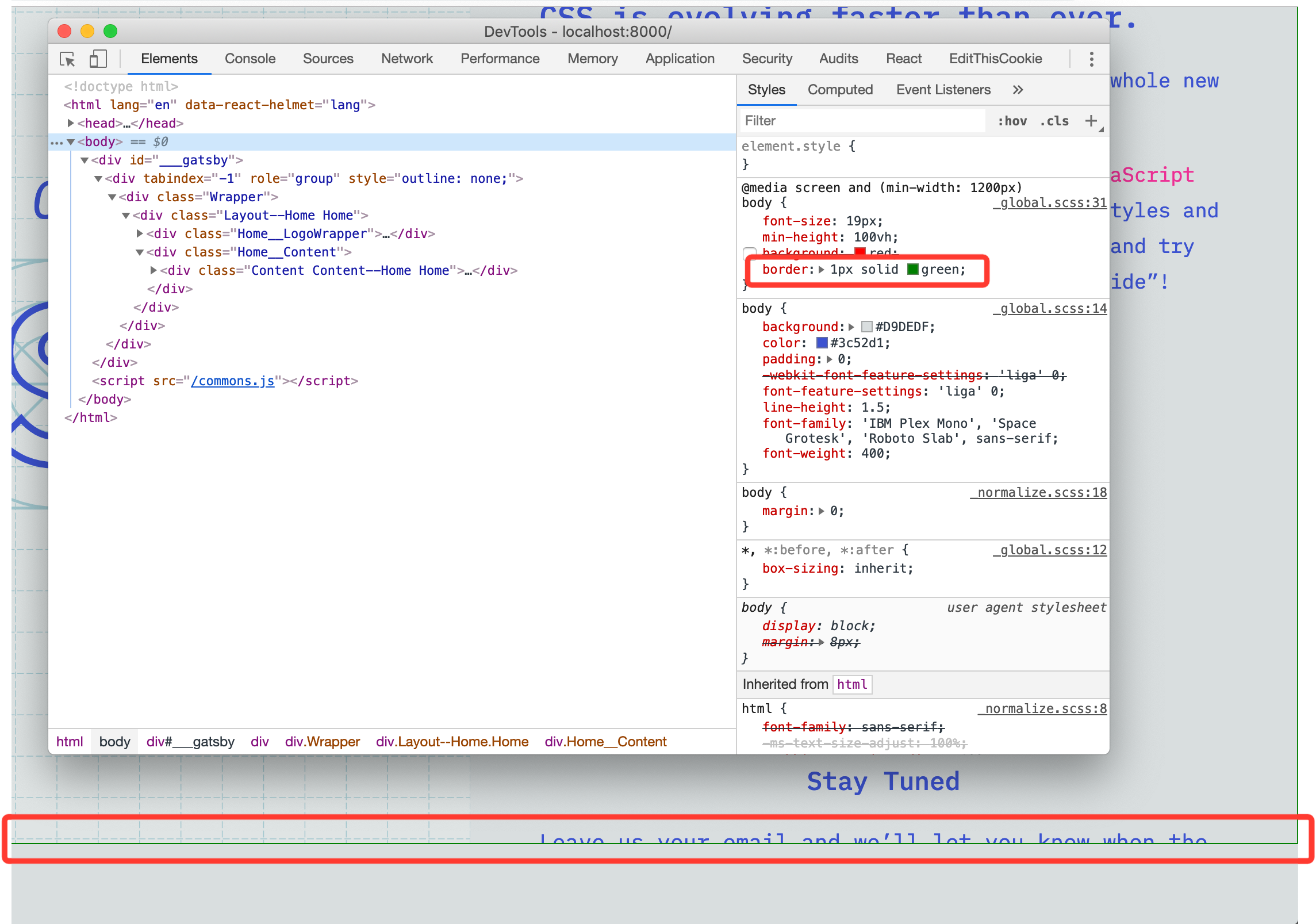Select the doctype html row
The image size is (1316, 924).
pos(392,86)
